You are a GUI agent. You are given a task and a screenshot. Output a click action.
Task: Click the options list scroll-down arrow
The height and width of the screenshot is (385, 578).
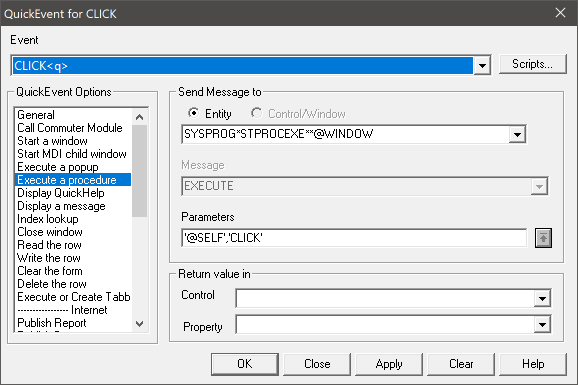pyautogui.click(x=139, y=324)
